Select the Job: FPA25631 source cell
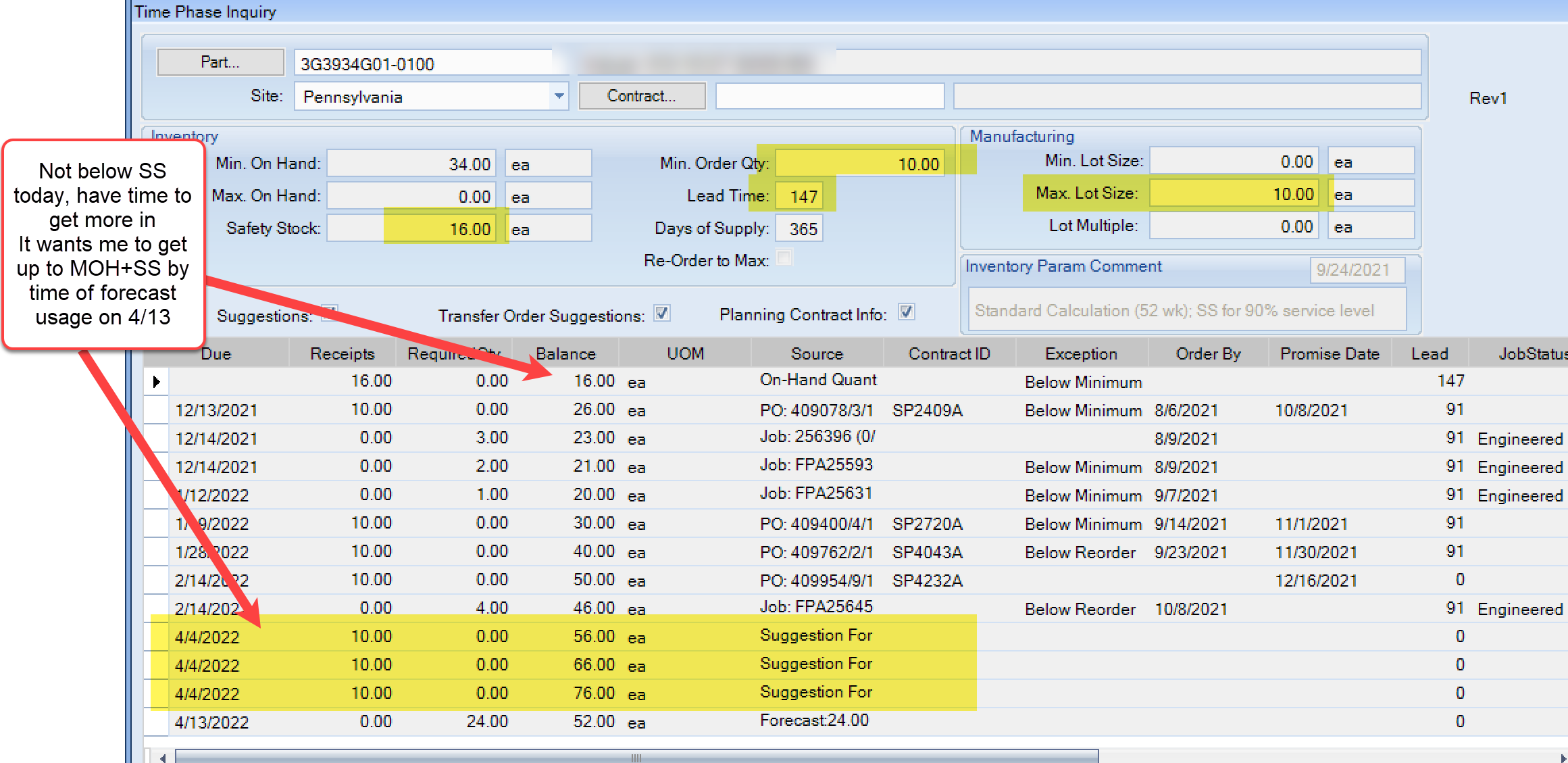Screen dimensions: 1568x763 [817, 494]
